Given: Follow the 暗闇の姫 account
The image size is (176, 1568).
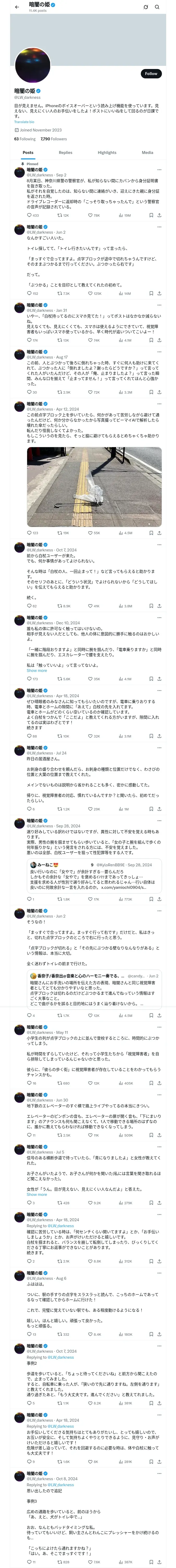Looking at the screenshot, I should 150,74.
